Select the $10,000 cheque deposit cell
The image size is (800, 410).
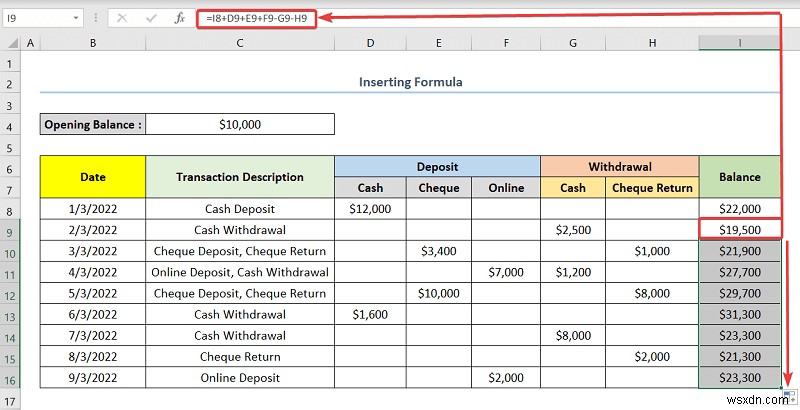[x=439, y=293]
